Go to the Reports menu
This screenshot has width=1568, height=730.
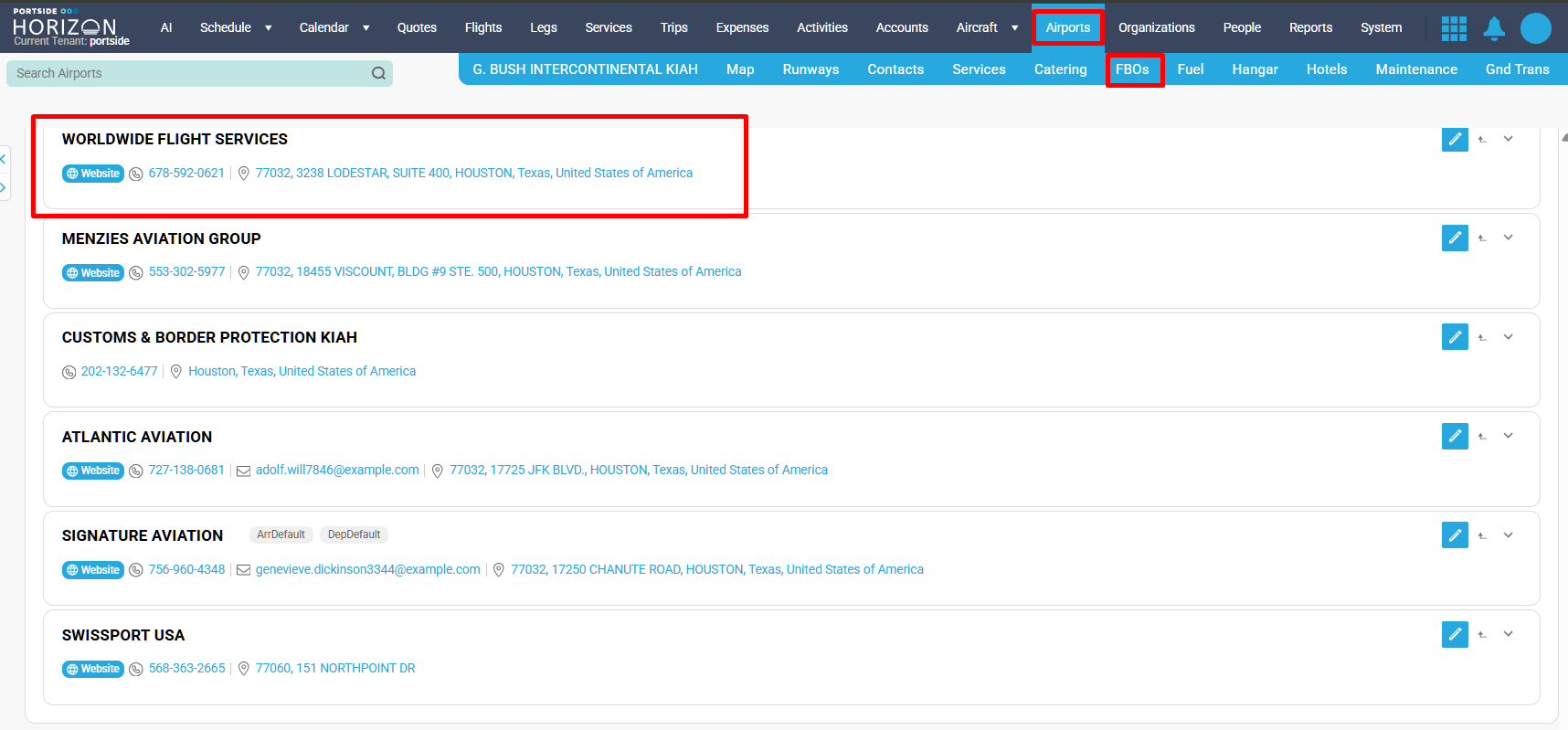[x=1310, y=27]
